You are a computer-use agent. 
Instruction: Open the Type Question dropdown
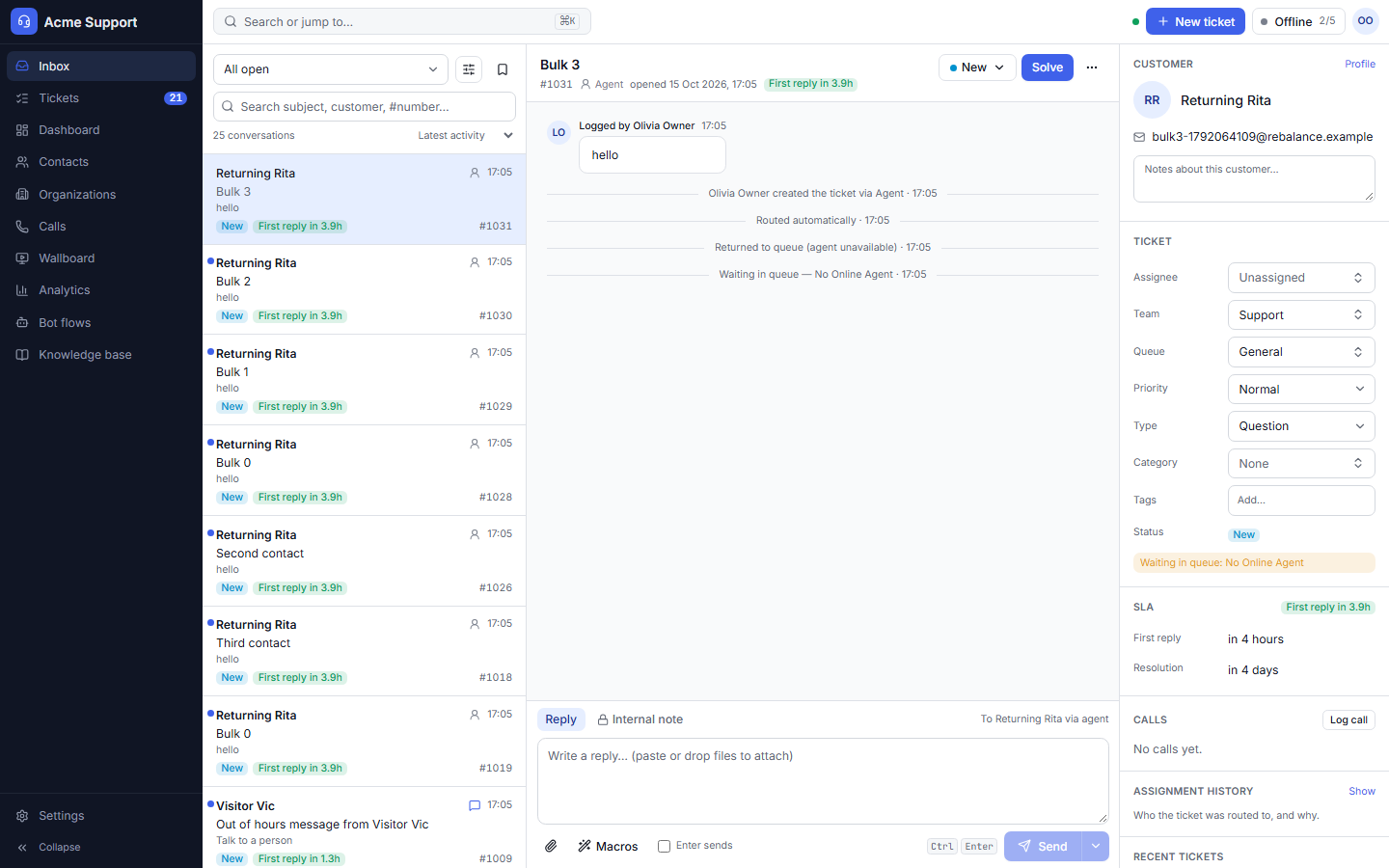click(1301, 426)
